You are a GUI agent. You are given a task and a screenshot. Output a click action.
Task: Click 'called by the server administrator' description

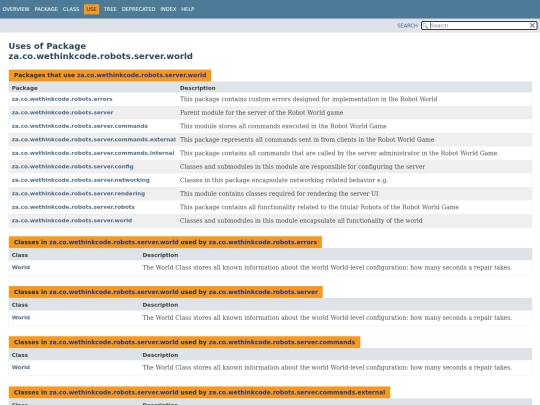(339, 153)
